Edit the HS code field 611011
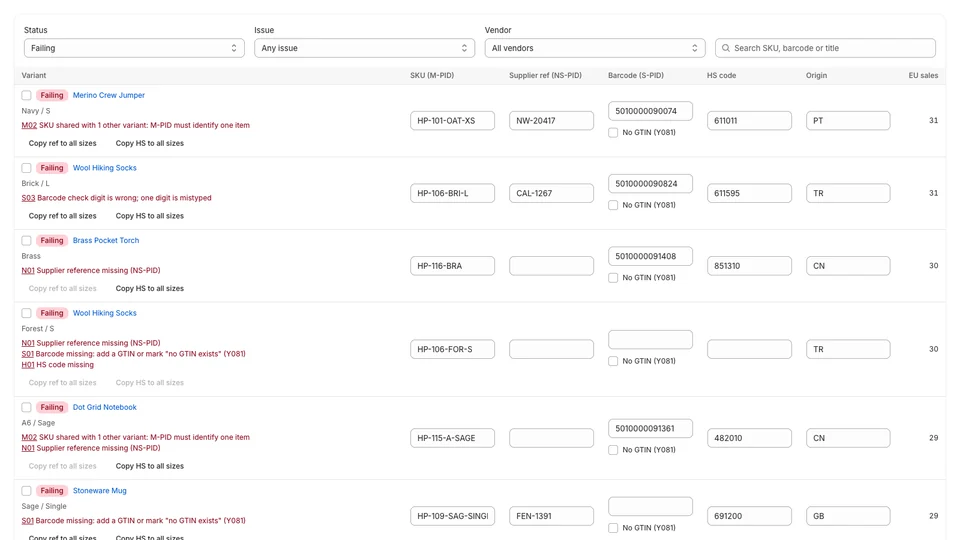The image size is (960, 540). click(749, 121)
